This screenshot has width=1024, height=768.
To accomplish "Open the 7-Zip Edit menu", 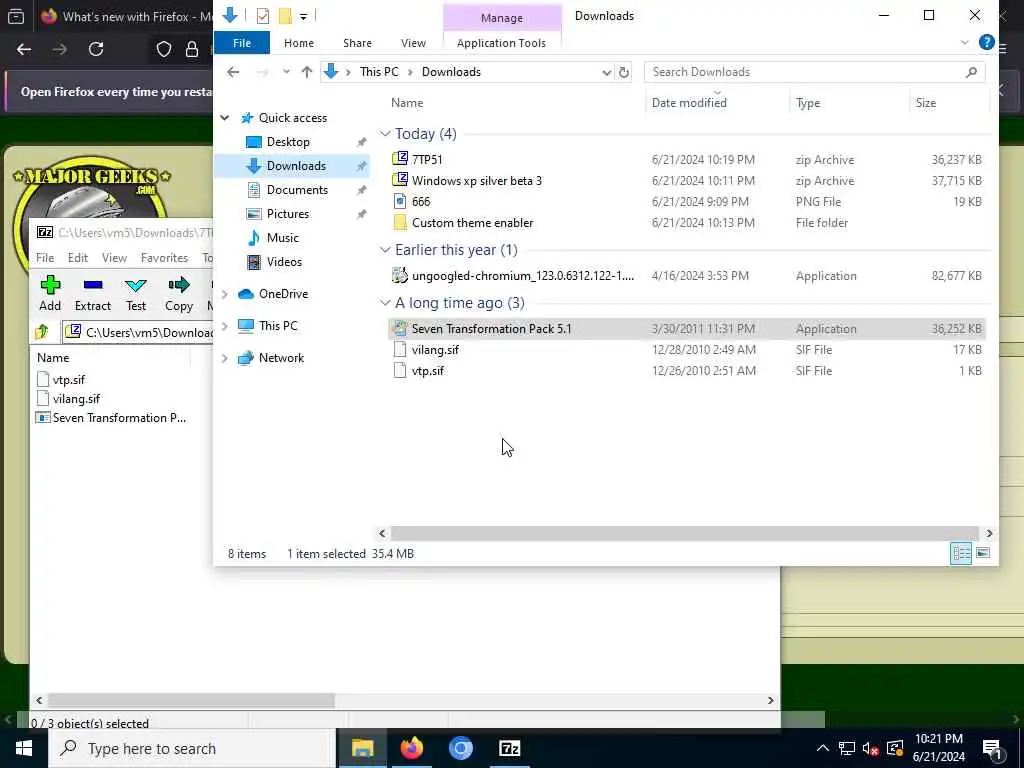I will pos(78,258).
